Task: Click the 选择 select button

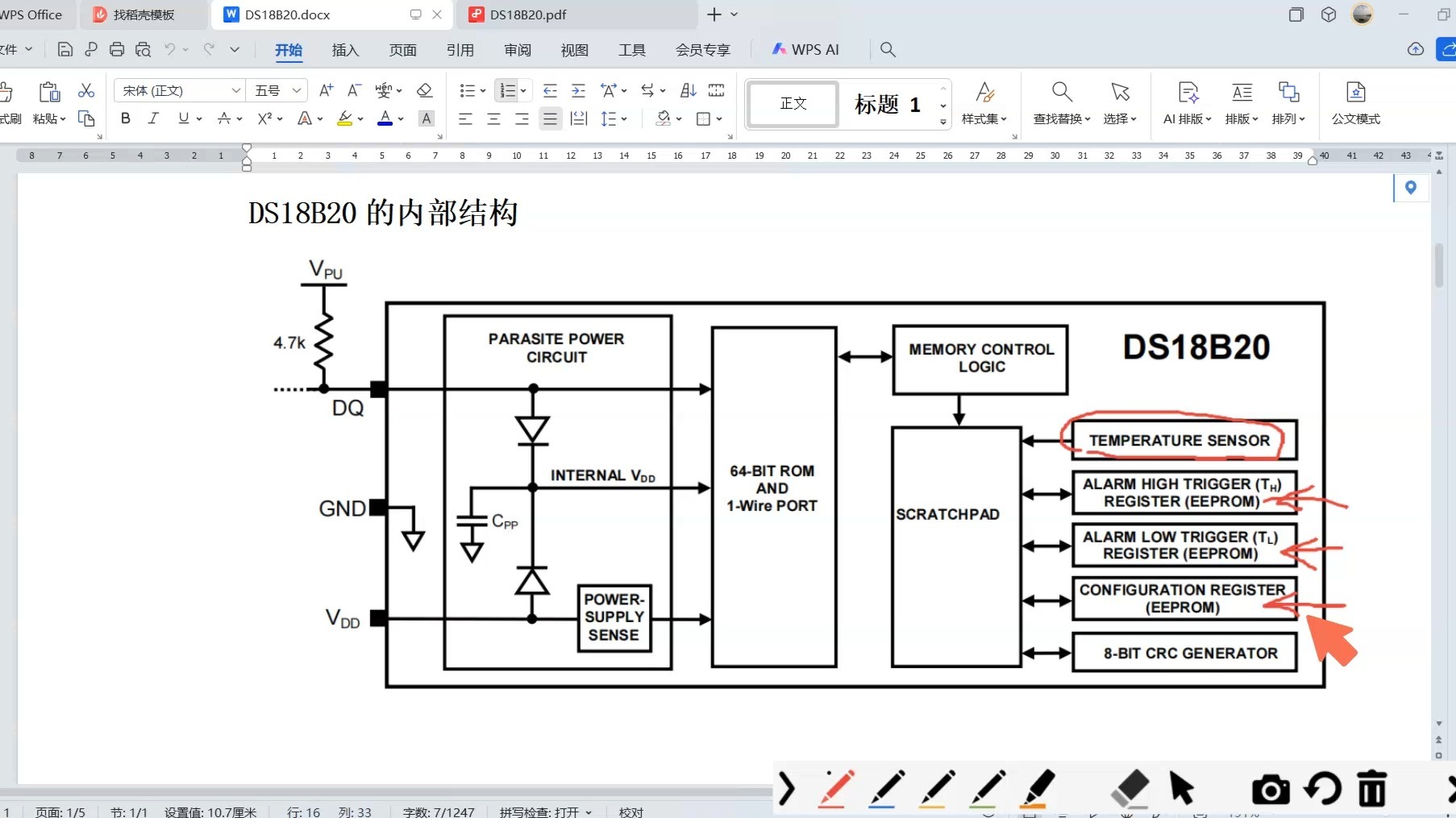Action: tap(1120, 102)
